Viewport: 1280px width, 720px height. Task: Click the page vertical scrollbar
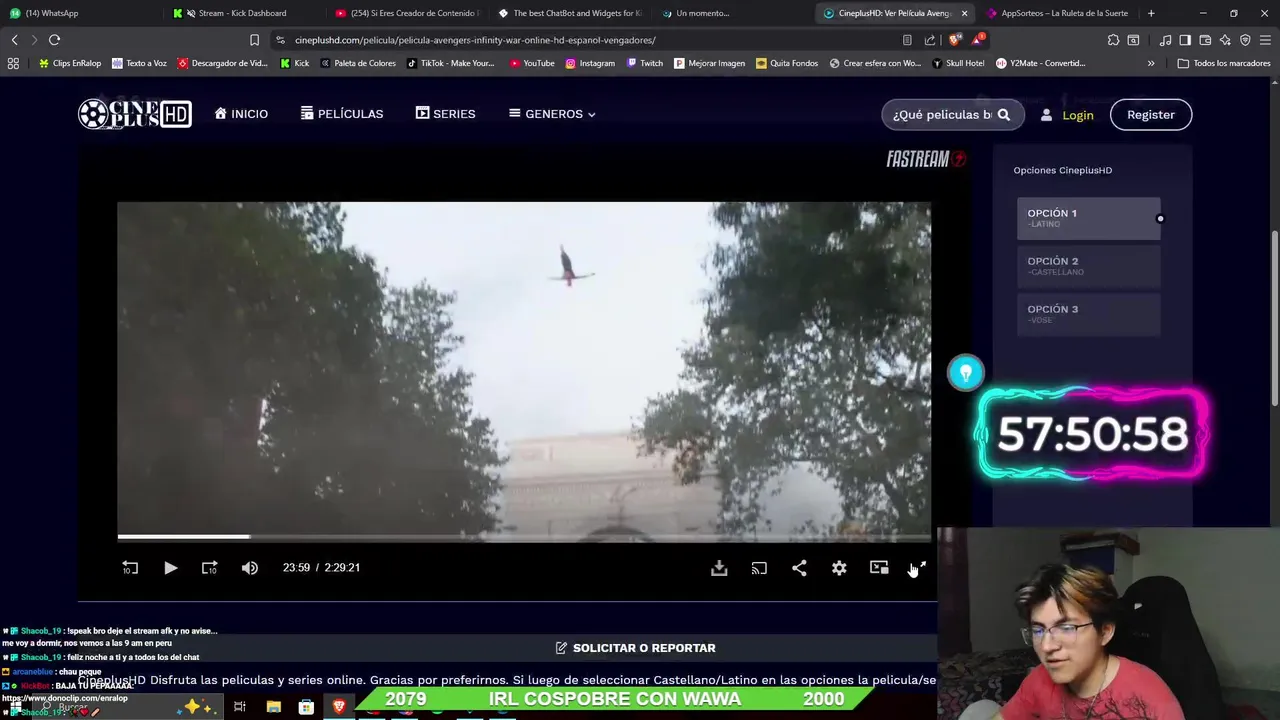click(1274, 320)
